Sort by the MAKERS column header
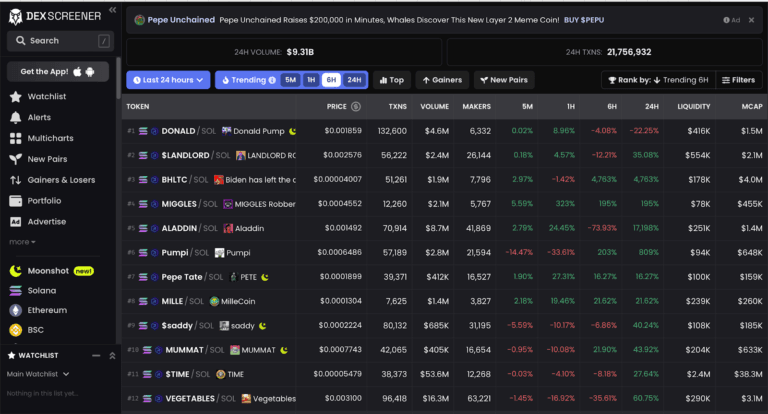The image size is (768, 414). coord(476,106)
